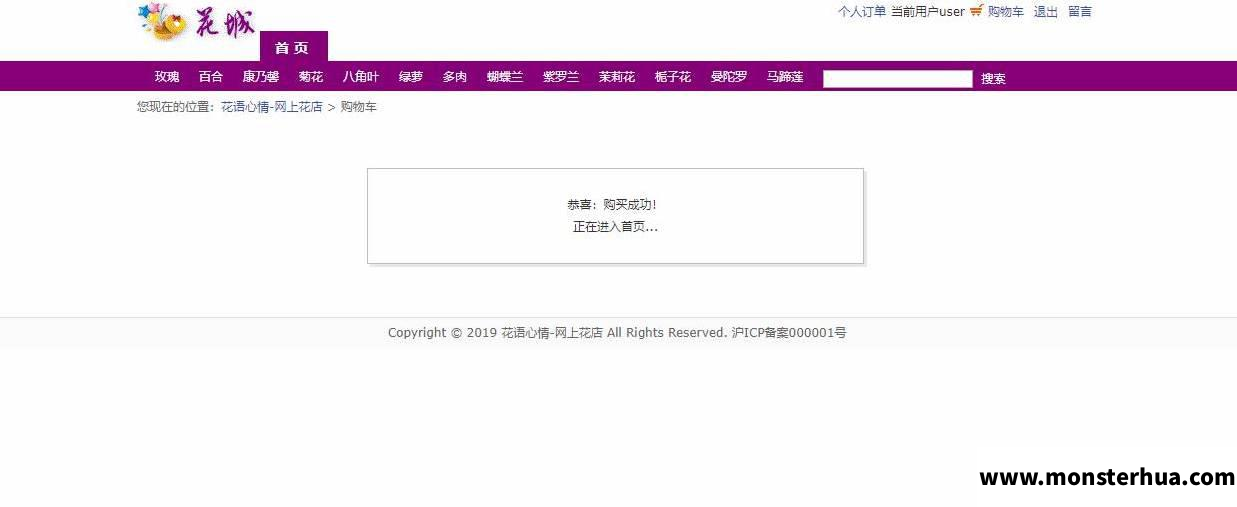Click the 当前用户user text
The height and width of the screenshot is (507, 1237).
click(x=928, y=12)
